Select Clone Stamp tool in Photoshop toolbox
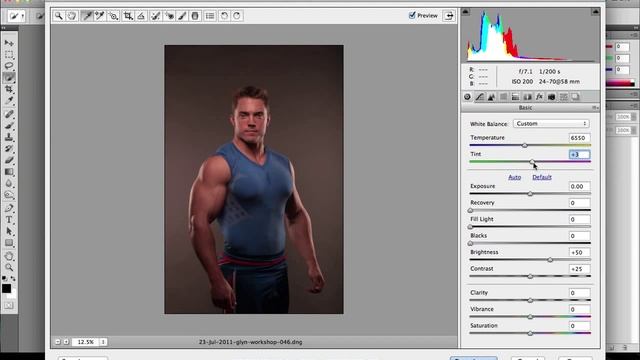 9,137
